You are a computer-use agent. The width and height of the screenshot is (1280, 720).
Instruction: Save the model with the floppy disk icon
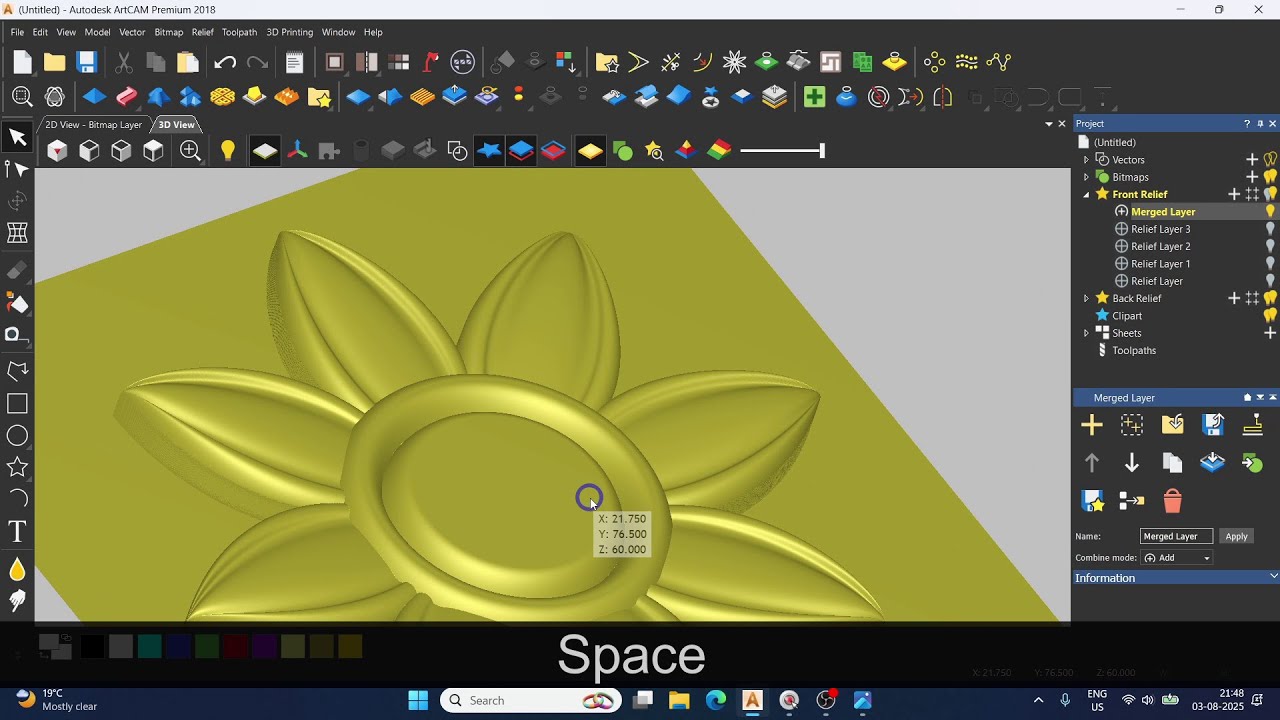tap(87, 62)
